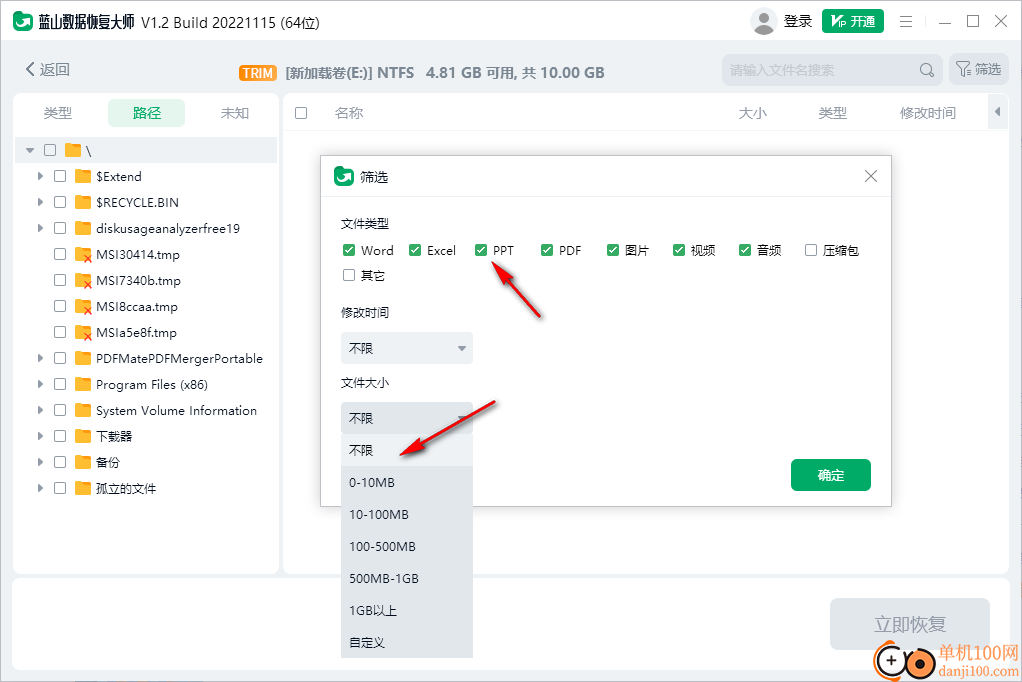Image resolution: width=1022 pixels, height=682 pixels.
Task: Click the 孤立的文件 folder icon
Action: (83, 488)
